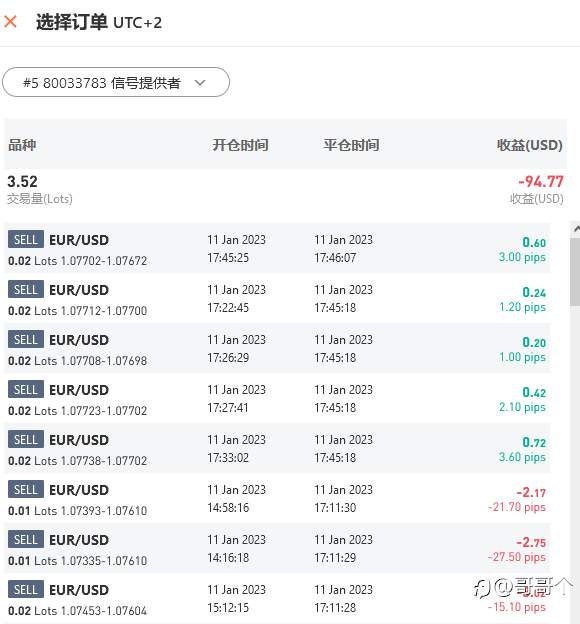This screenshot has height=624, width=580.
Task: Click the 品种 column header
Action: (22, 145)
